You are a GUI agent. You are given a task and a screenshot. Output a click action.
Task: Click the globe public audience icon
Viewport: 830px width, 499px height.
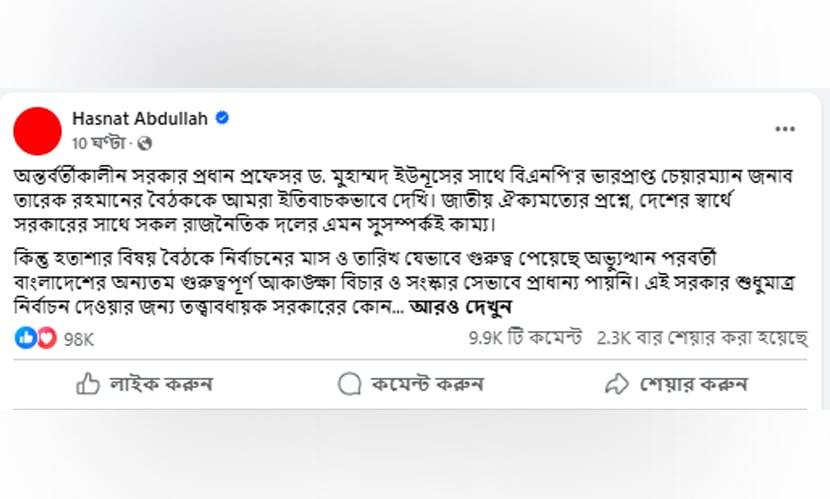(145, 143)
